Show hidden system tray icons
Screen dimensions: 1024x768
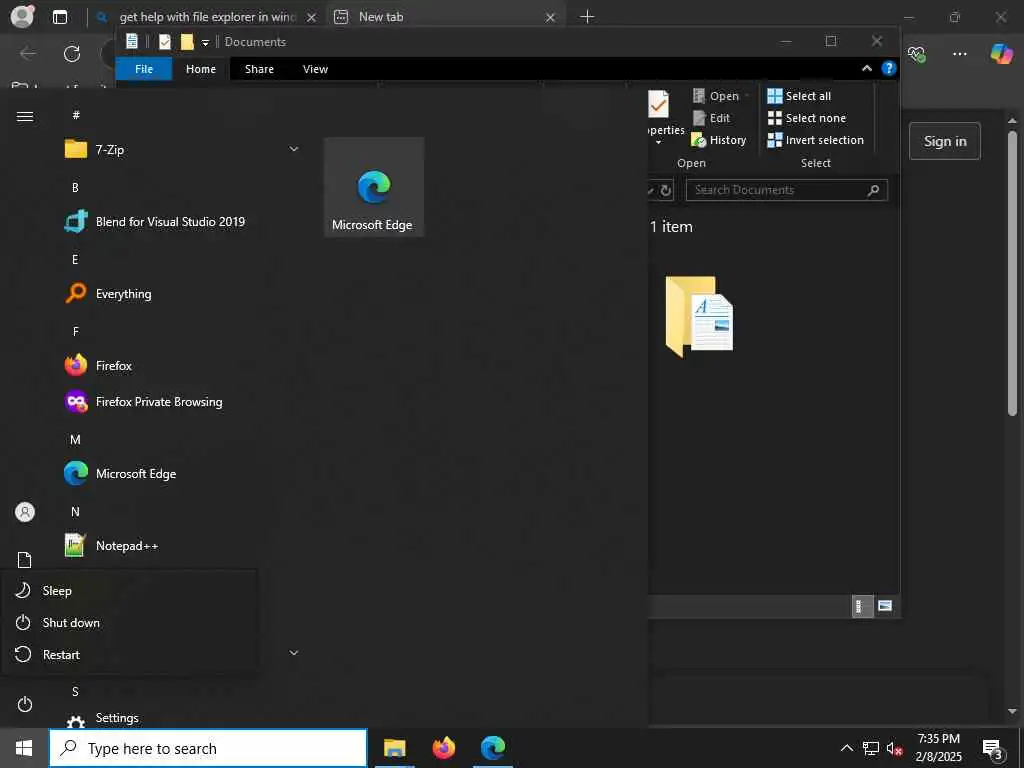(846, 748)
